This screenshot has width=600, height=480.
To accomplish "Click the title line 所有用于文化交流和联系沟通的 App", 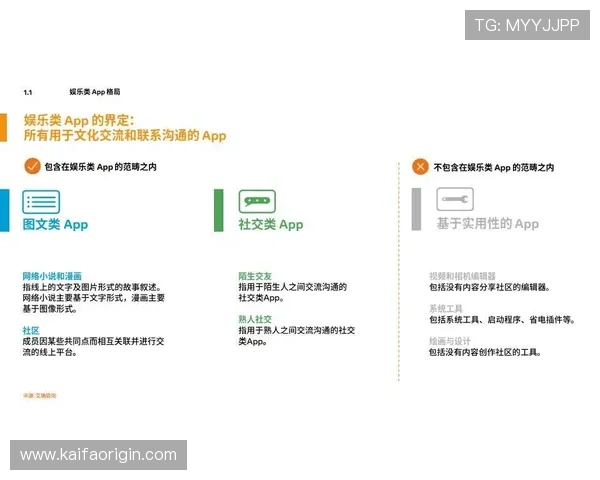I will pyautogui.click(x=125, y=136).
